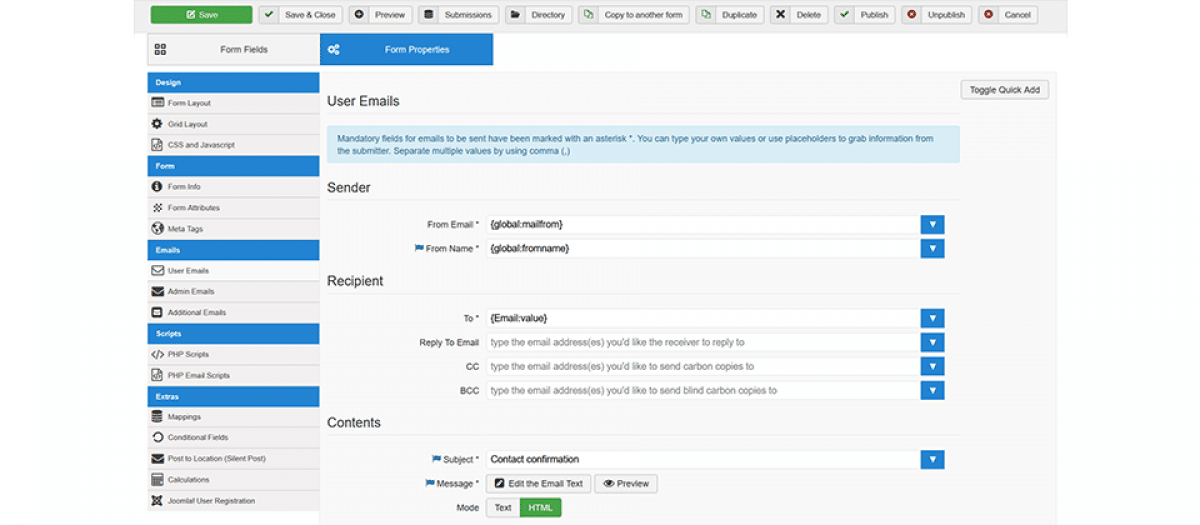1200x525 pixels.
Task: Click the green Save button
Action: [201, 15]
